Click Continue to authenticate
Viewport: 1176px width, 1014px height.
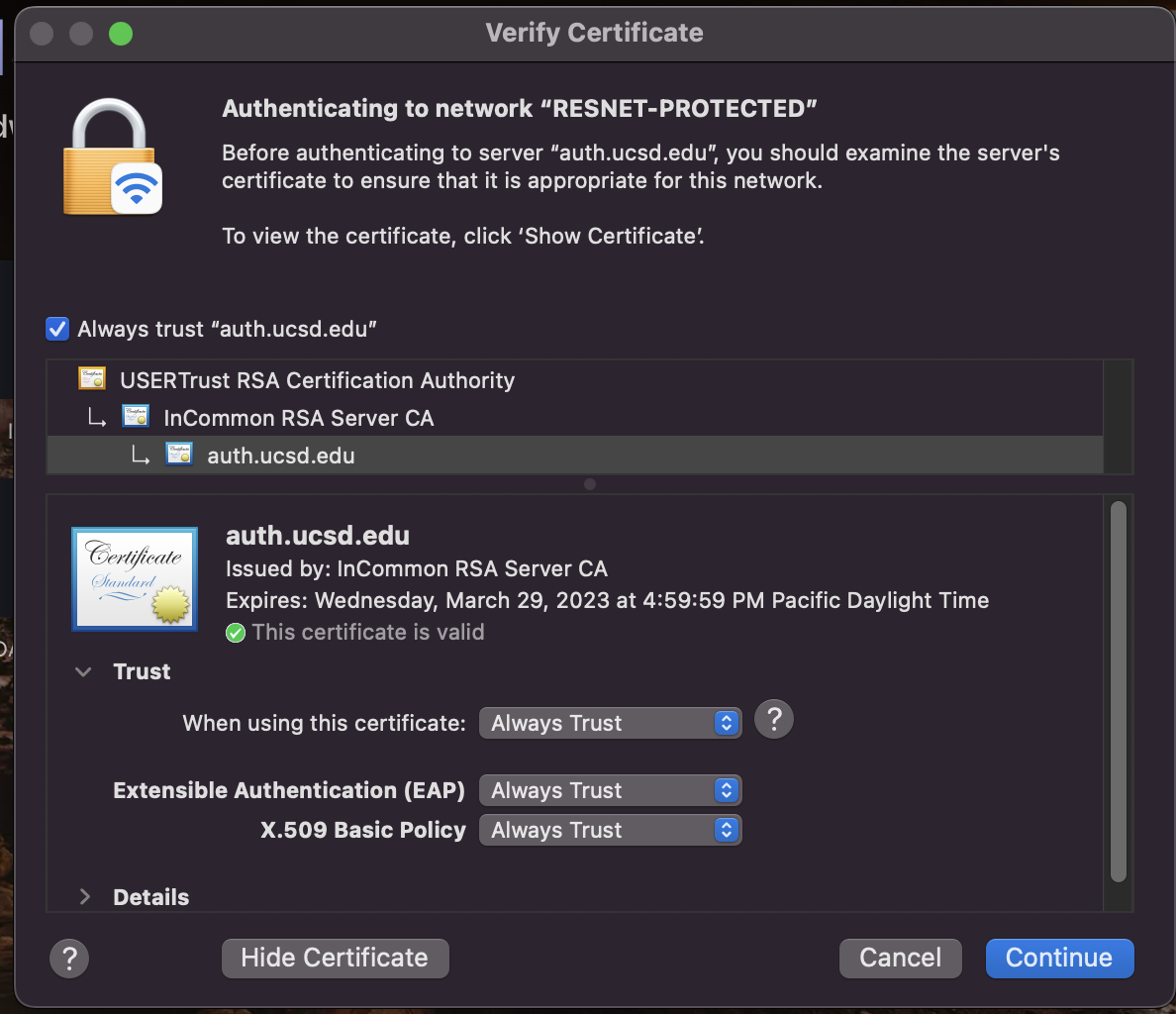coord(1059,958)
